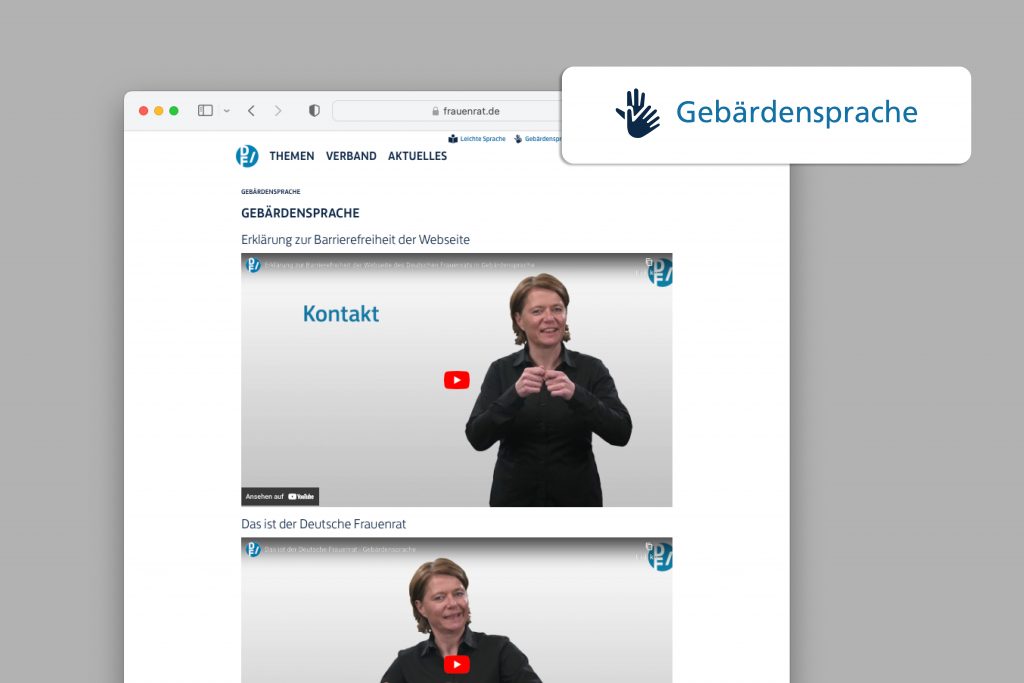Play the second embedded video
This screenshot has width=1024, height=683.
coord(456,663)
